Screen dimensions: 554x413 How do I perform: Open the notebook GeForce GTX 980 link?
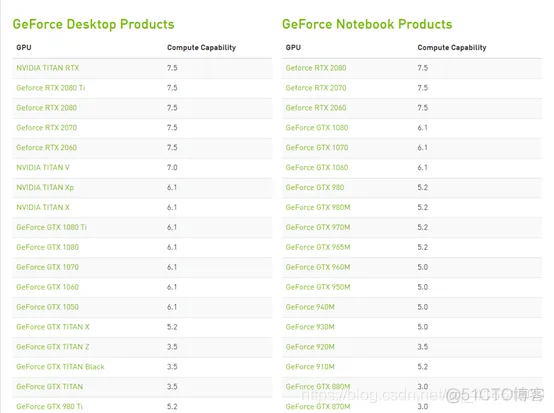[x=315, y=187]
